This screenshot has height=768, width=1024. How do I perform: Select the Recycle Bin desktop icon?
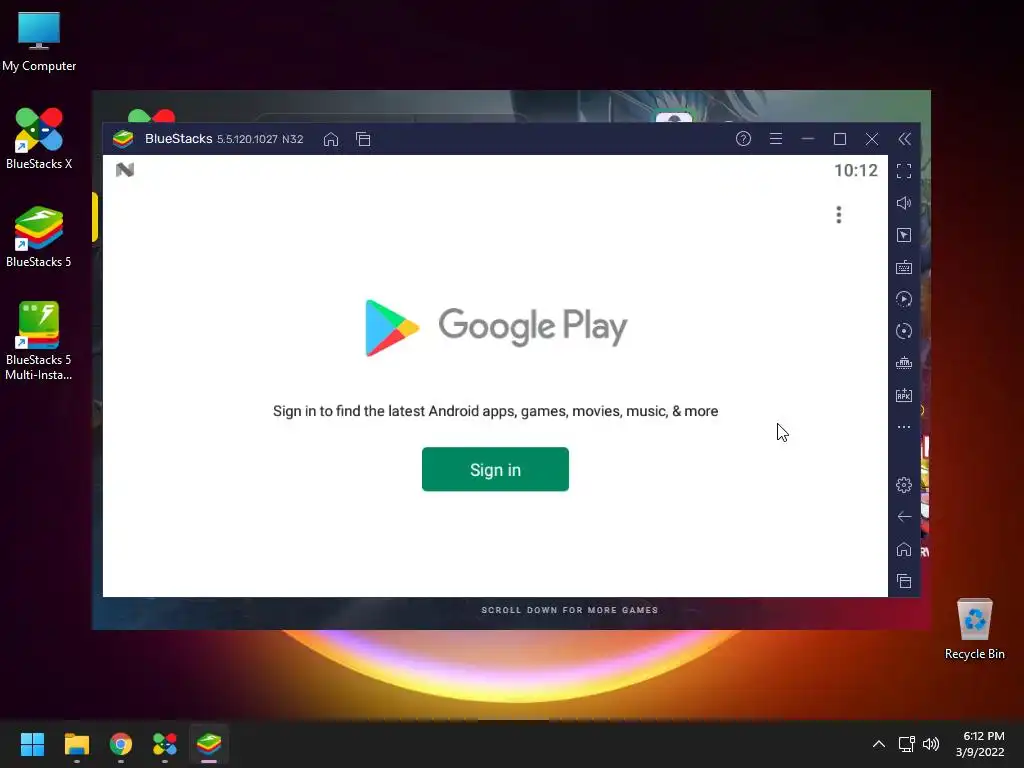pos(974,630)
